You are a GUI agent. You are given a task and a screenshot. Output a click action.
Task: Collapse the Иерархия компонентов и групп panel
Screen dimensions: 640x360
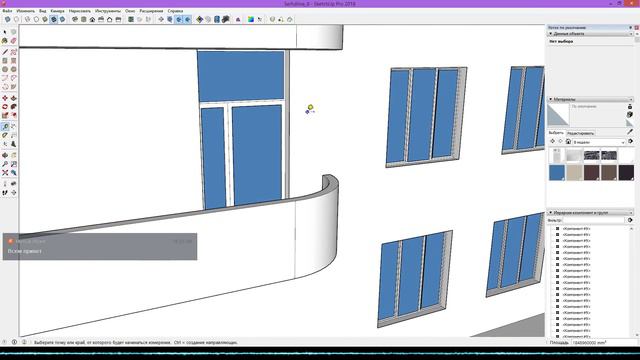(551, 213)
